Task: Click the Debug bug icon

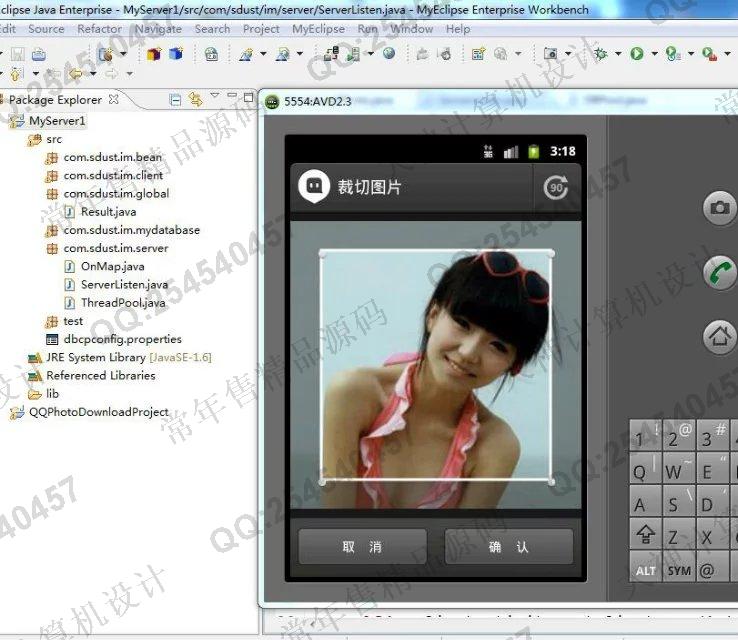Action: point(600,54)
